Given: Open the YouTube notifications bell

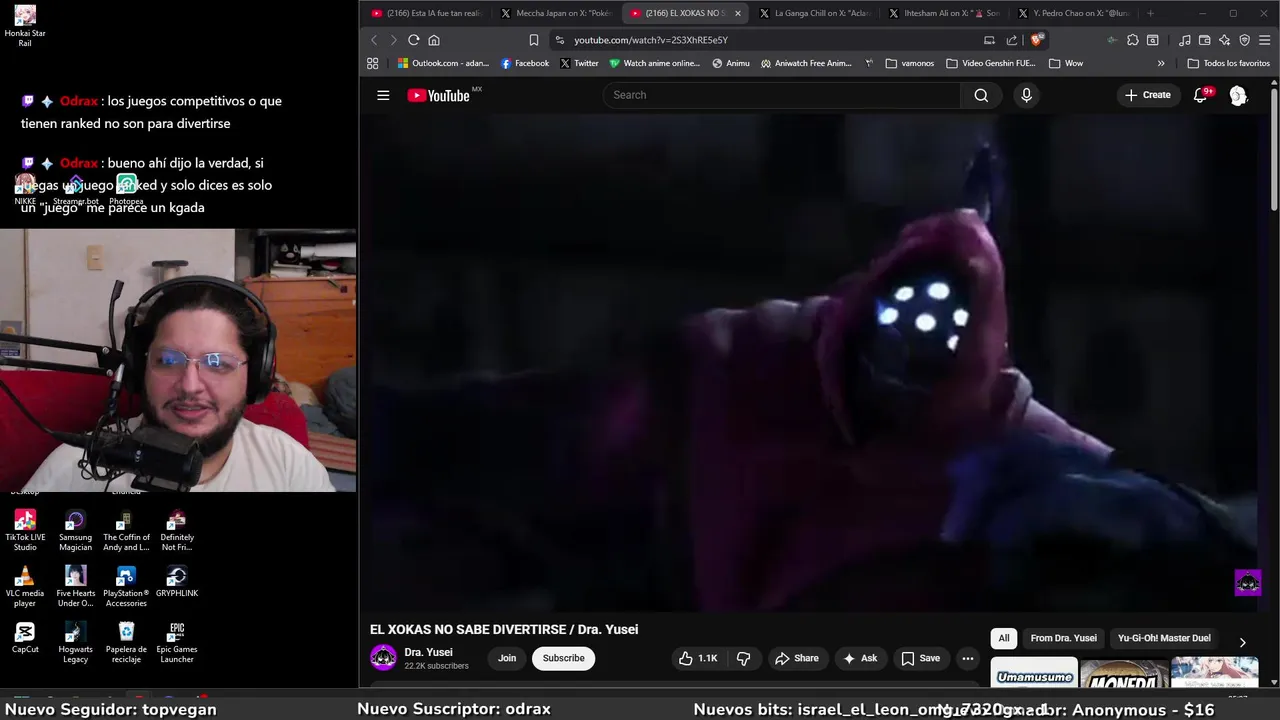Looking at the screenshot, I should coord(1201,95).
